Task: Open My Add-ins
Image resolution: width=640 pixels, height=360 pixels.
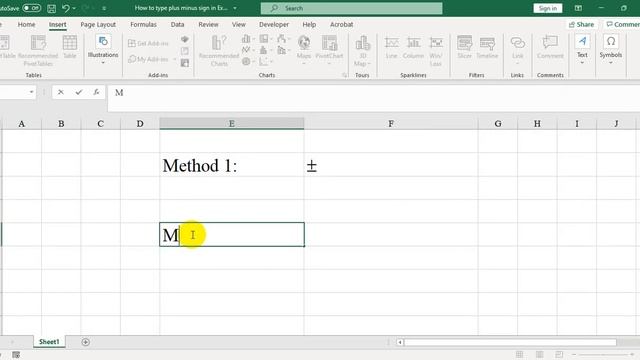Action: (149, 59)
